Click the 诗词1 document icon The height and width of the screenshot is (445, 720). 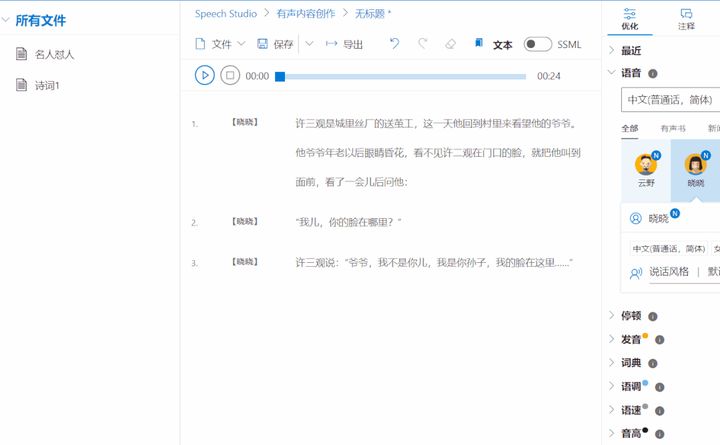(x=21, y=84)
